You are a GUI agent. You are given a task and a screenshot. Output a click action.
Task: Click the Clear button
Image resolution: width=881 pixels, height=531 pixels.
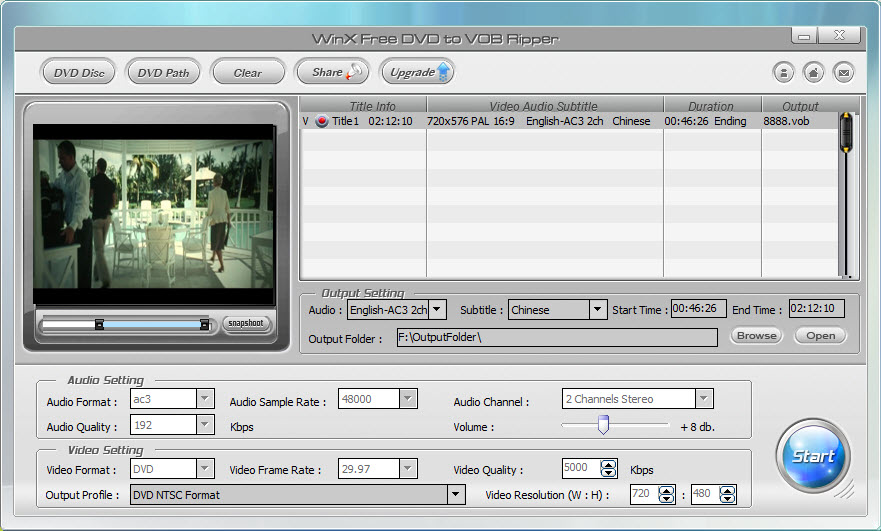248,72
